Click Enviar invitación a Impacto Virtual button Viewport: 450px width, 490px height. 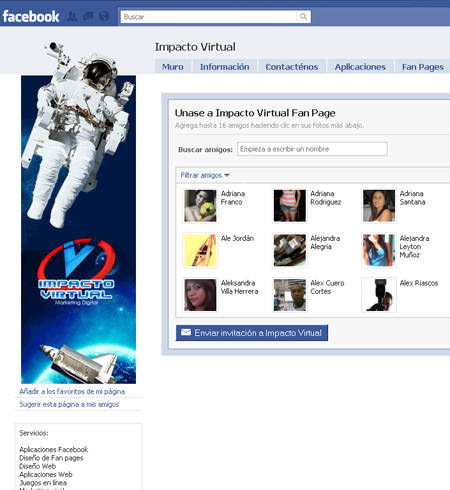click(252, 333)
